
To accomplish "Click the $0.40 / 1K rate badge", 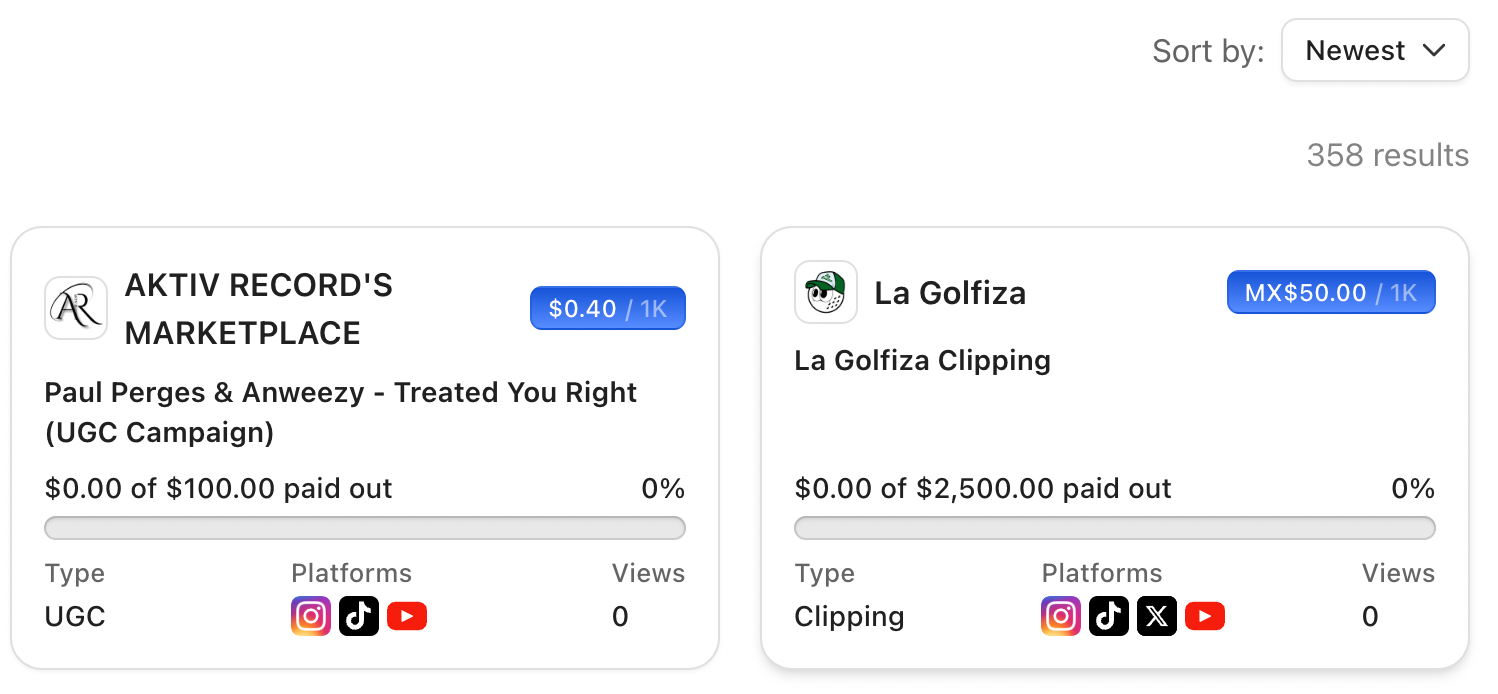I will tap(608, 309).
